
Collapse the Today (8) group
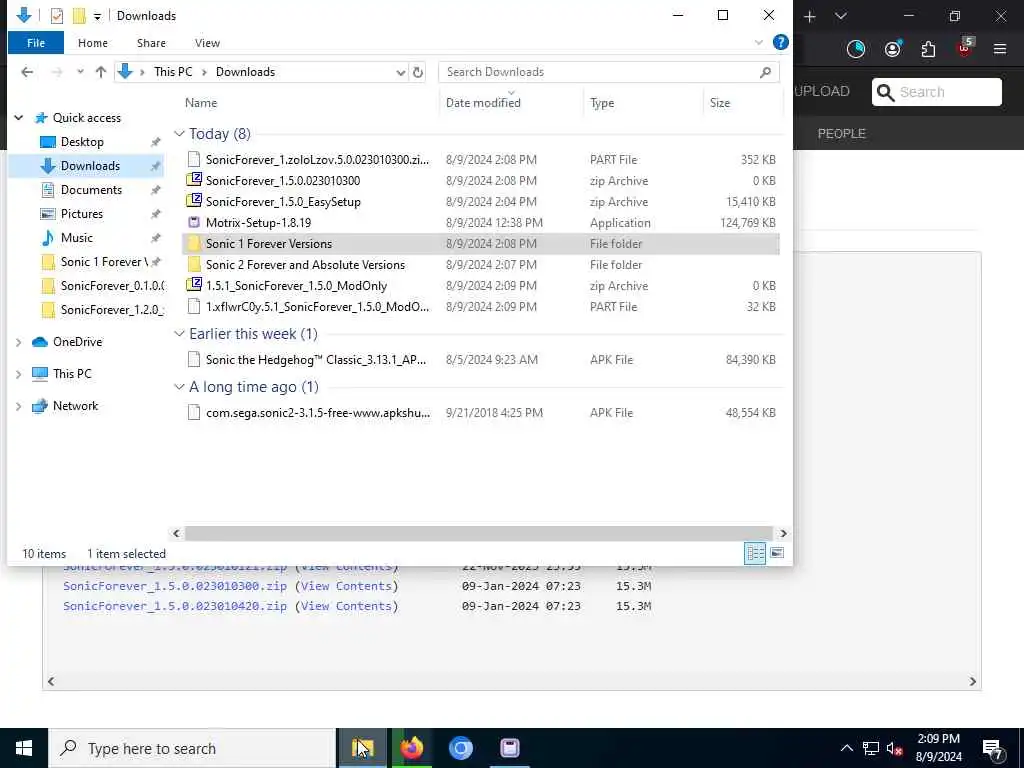point(180,134)
